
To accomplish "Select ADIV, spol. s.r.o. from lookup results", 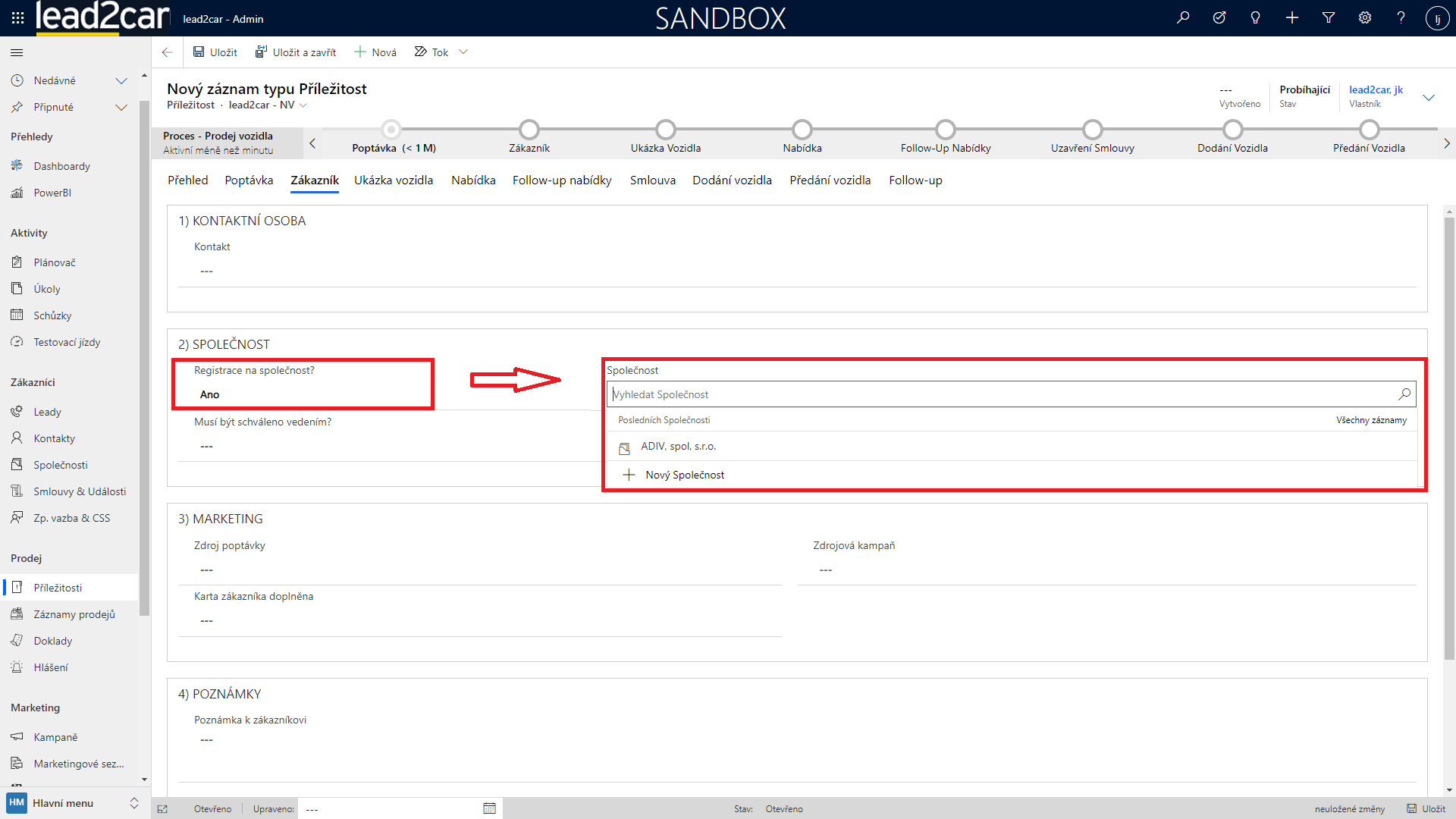I will click(678, 447).
